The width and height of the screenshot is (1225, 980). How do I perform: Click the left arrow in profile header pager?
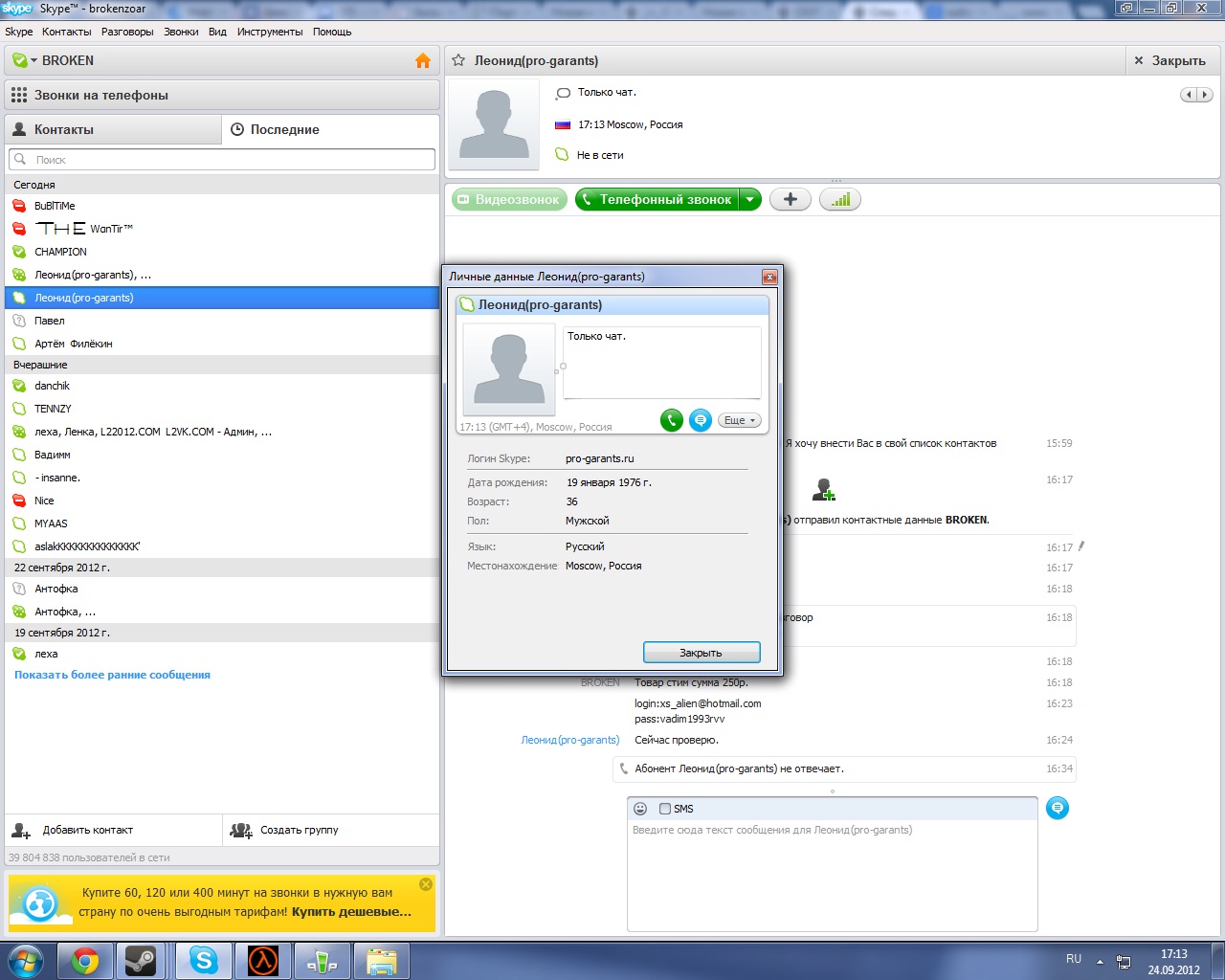[1189, 94]
